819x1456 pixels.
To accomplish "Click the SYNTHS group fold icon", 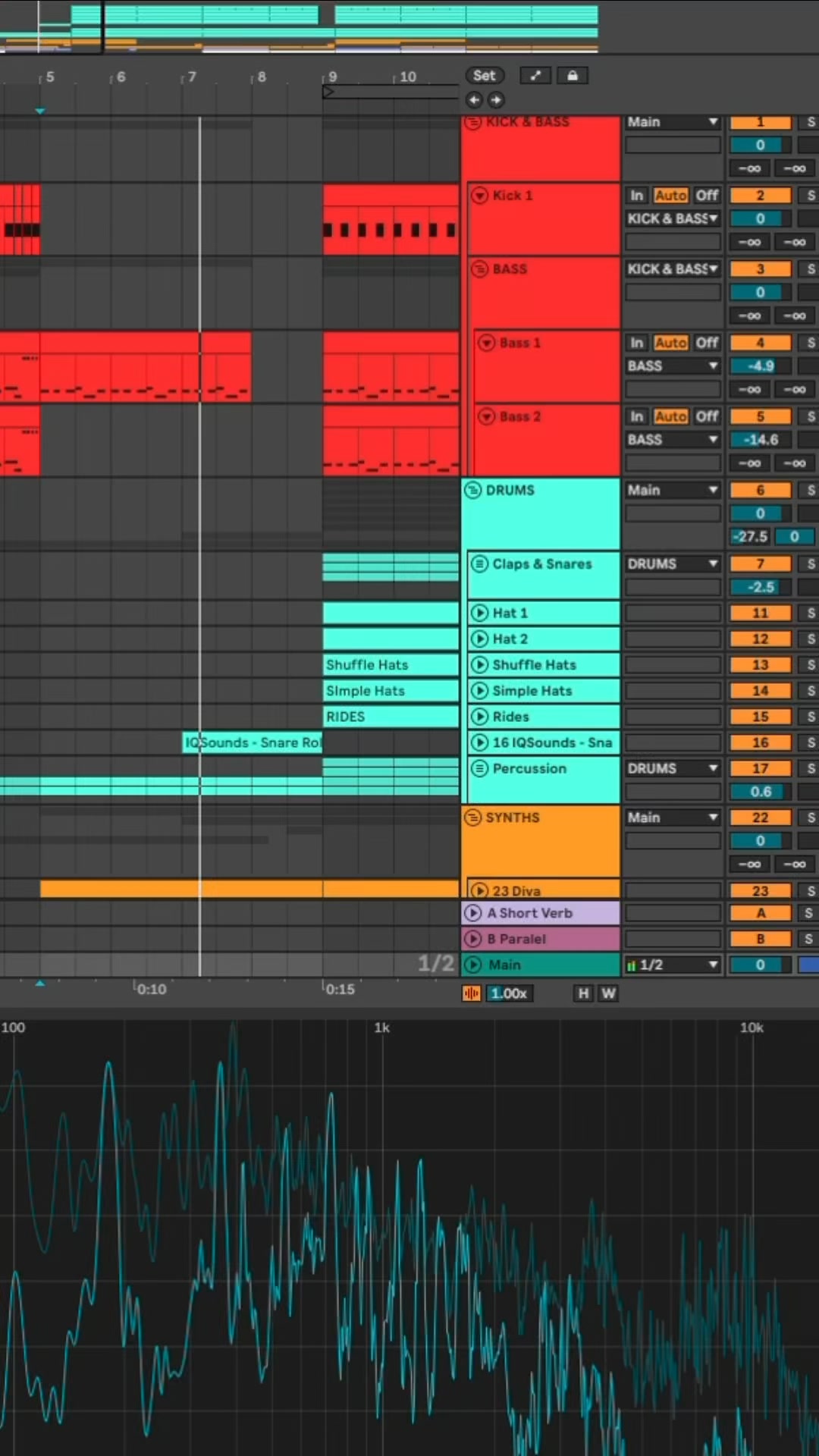I will coord(473,817).
